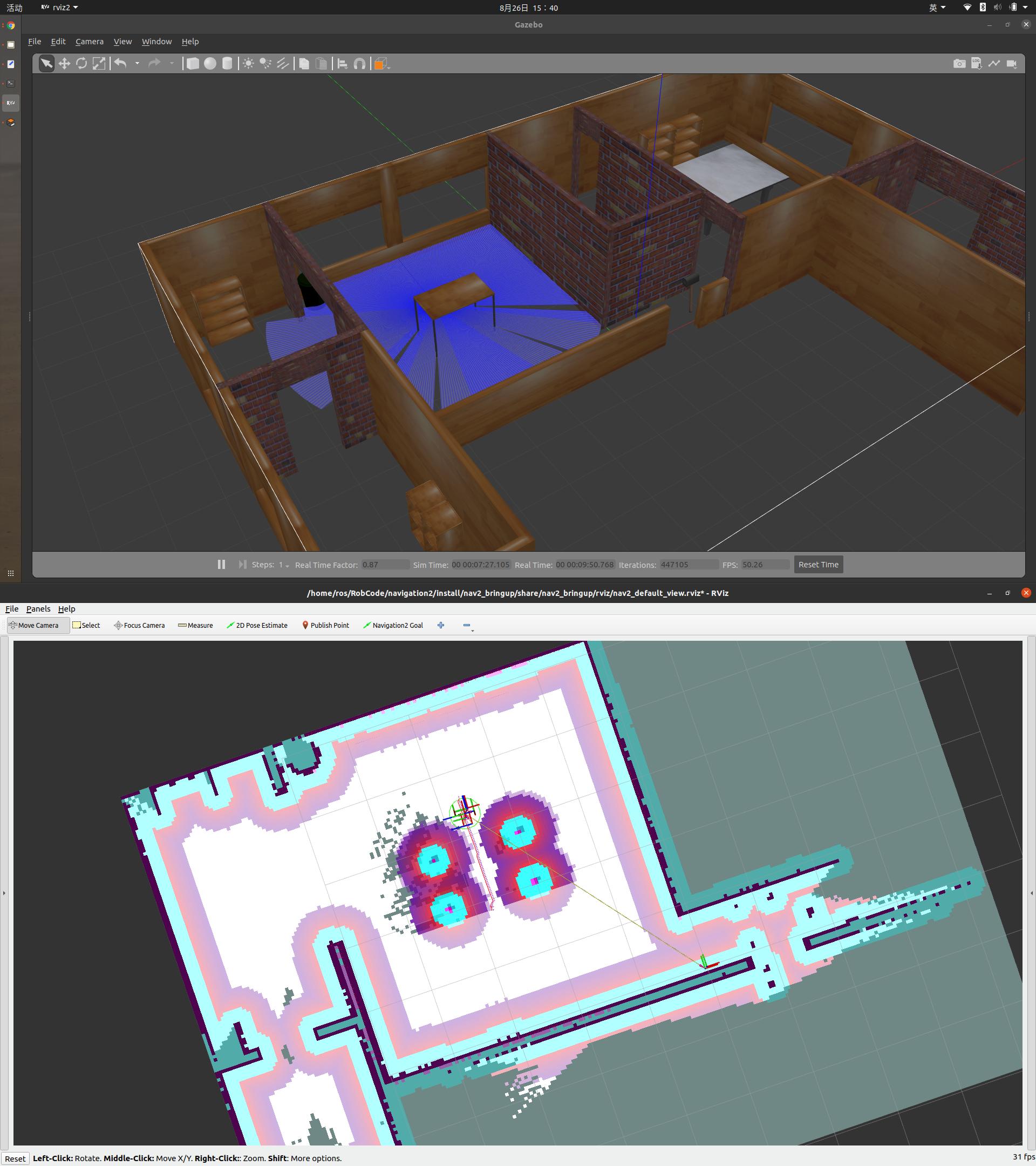Pause the Gazebo simulation
This screenshot has height=1166, width=1036.
(x=221, y=564)
